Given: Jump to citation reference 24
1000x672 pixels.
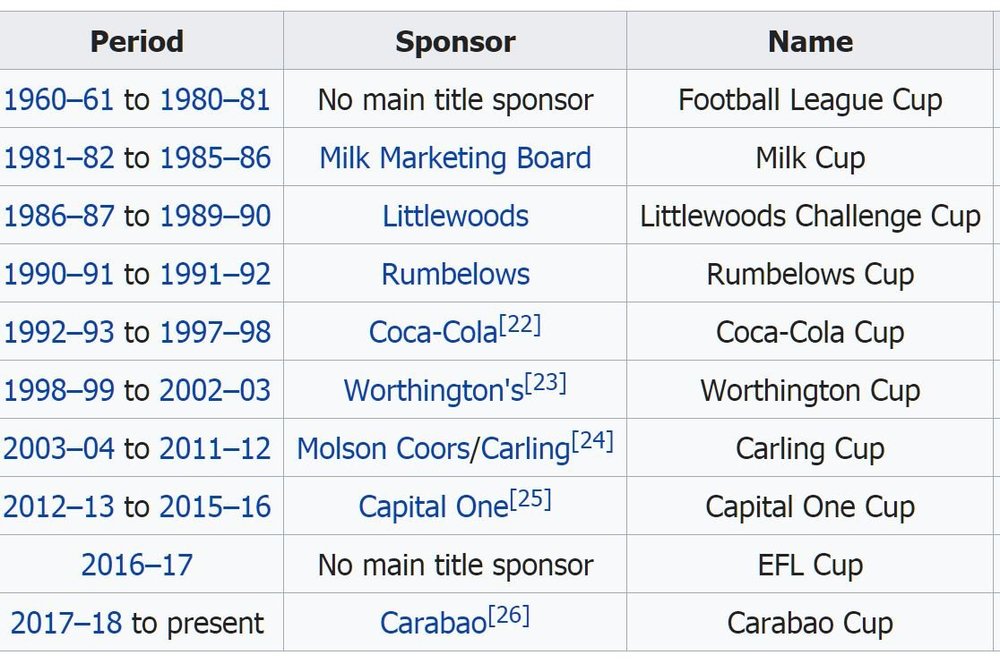Looking at the screenshot, I should click(x=592, y=441).
